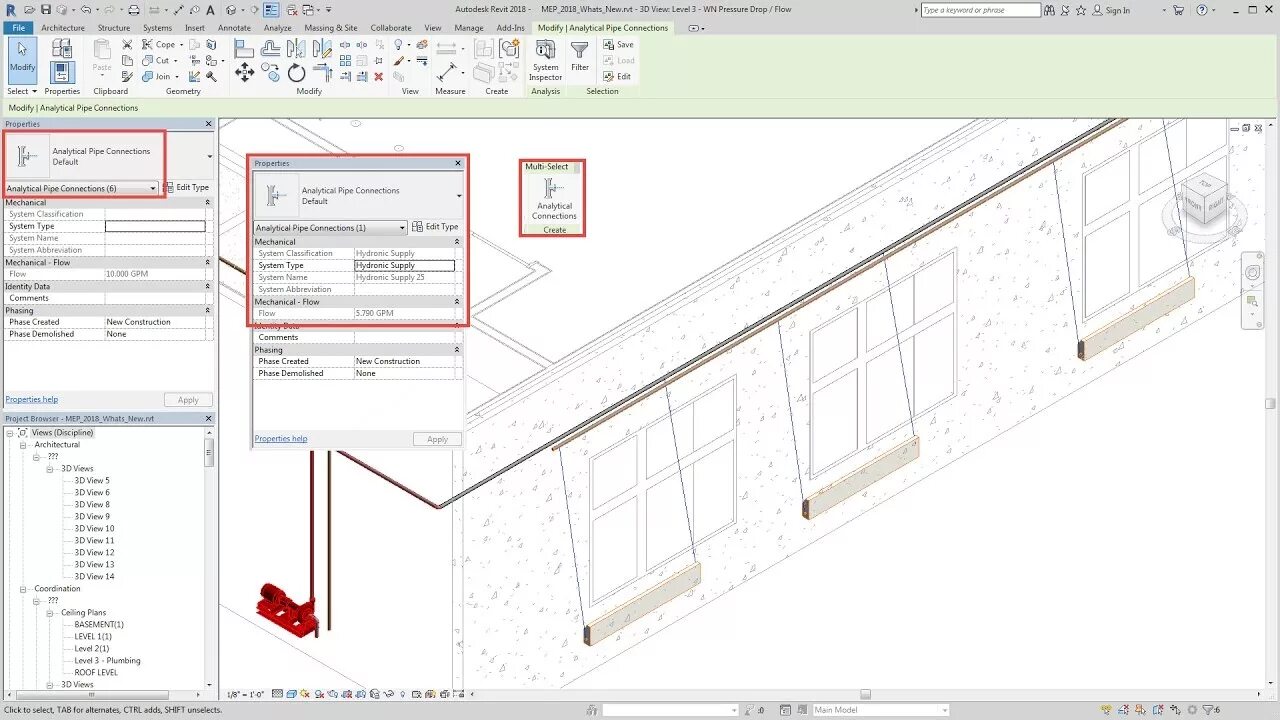Click the Open folder icon in quick access toolbar
The image size is (1280, 720).
point(30,10)
